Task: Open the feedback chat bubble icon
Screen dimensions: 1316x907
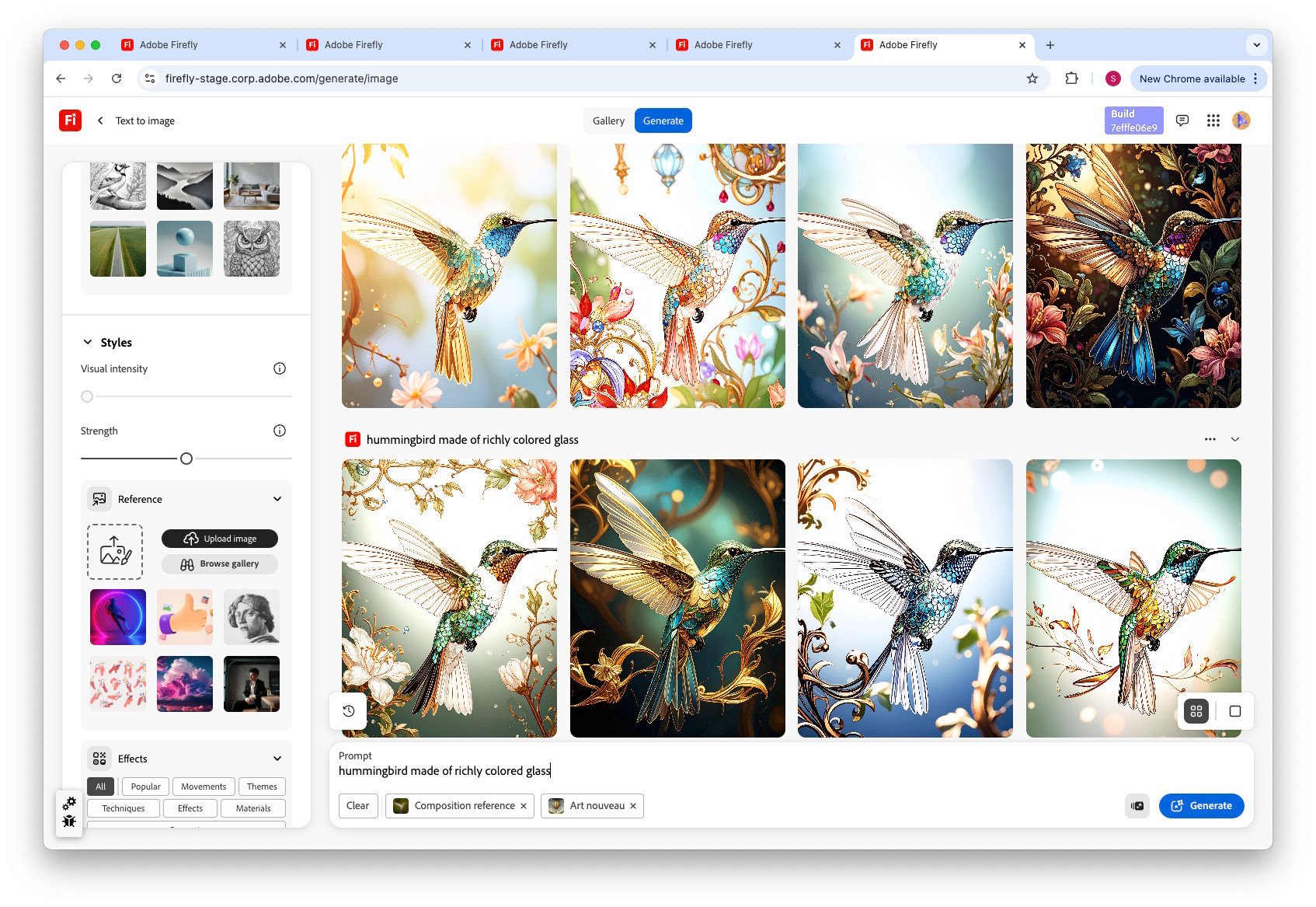Action: [x=1182, y=120]
